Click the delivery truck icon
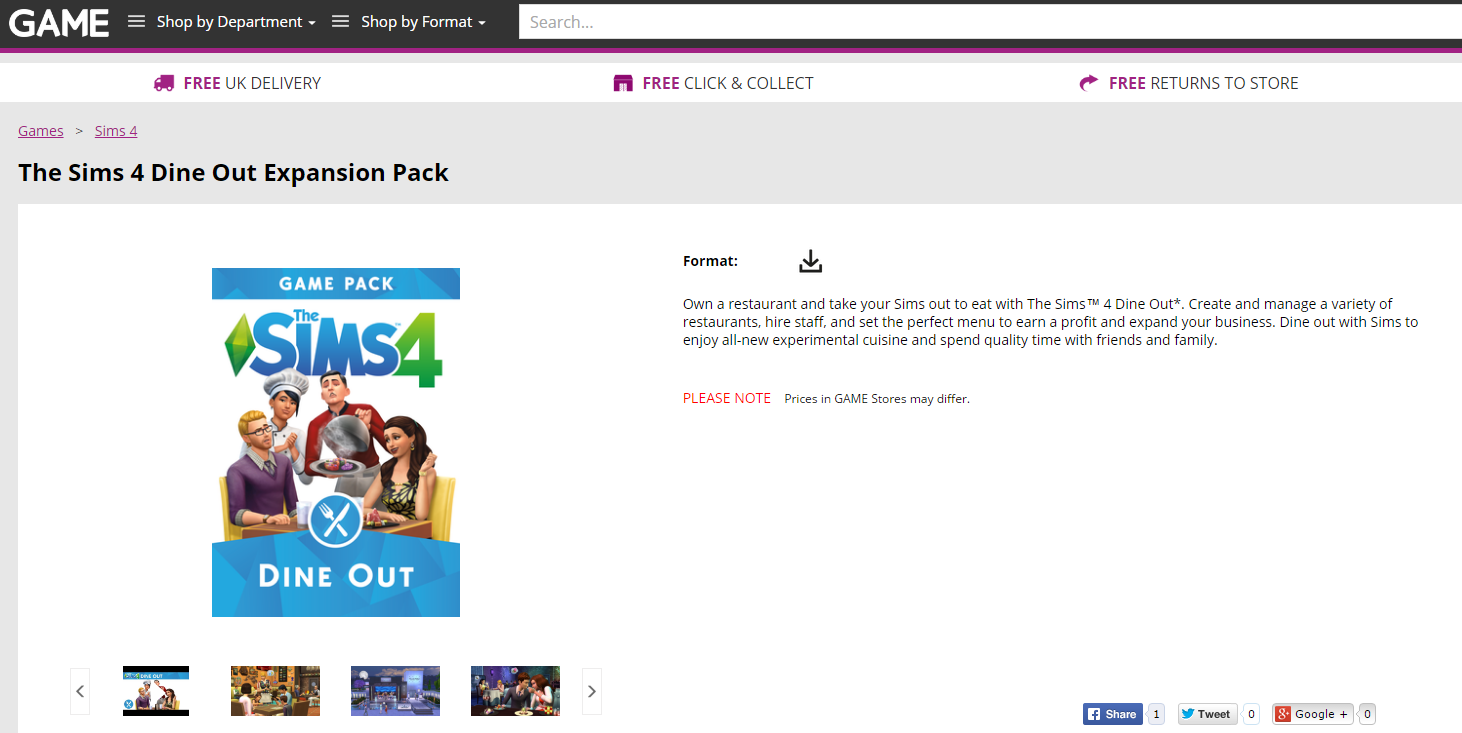Image resolution: width=1462 pixels, height=733 pixels. (164, 83)
